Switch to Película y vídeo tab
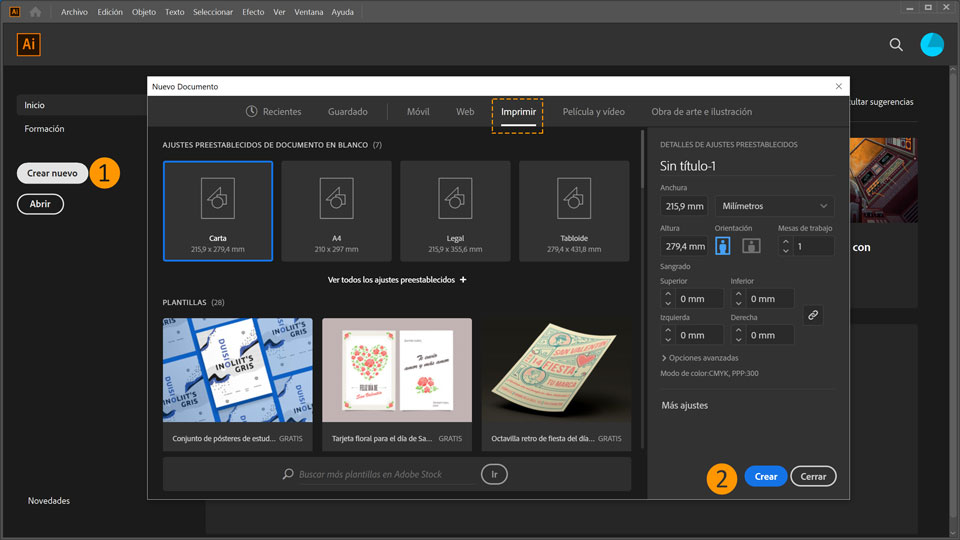The image size is (960, 540). point(594,111)
